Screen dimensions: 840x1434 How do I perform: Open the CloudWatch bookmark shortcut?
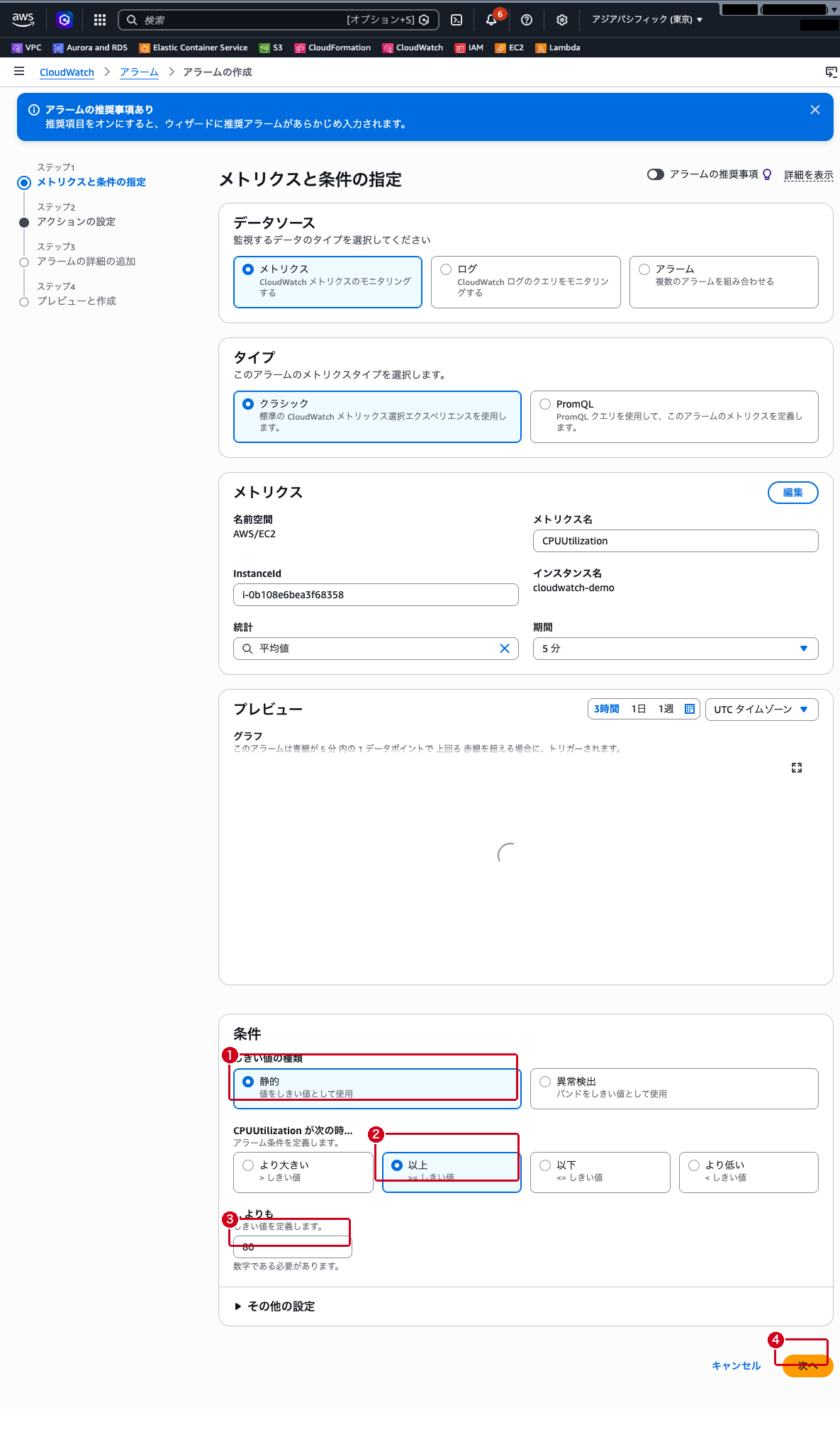click(413, 47)
